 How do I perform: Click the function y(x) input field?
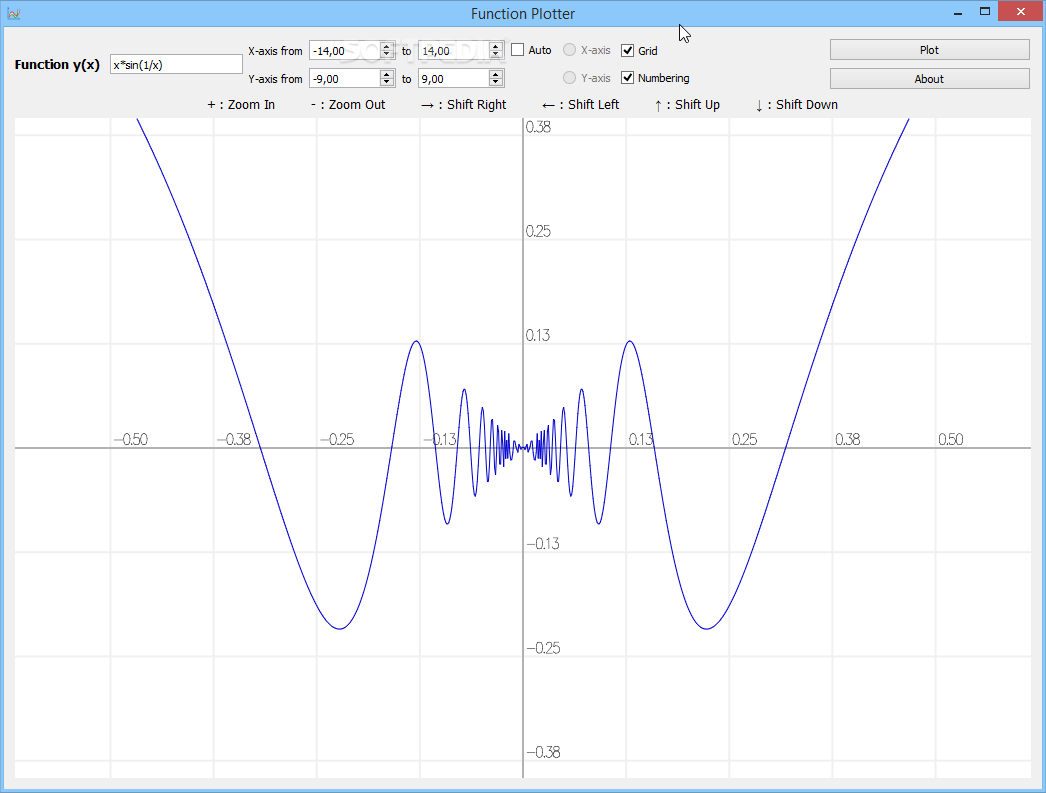(176, 65)
